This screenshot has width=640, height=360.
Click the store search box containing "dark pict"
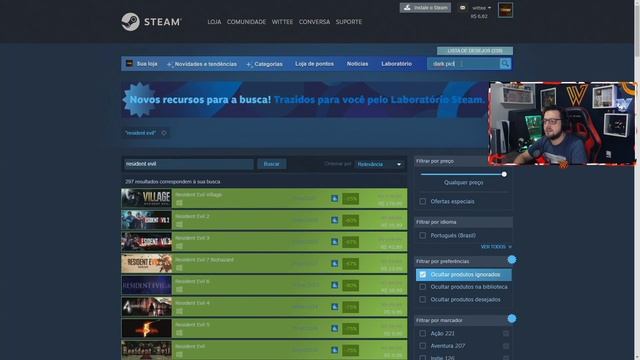coord(463,64)
